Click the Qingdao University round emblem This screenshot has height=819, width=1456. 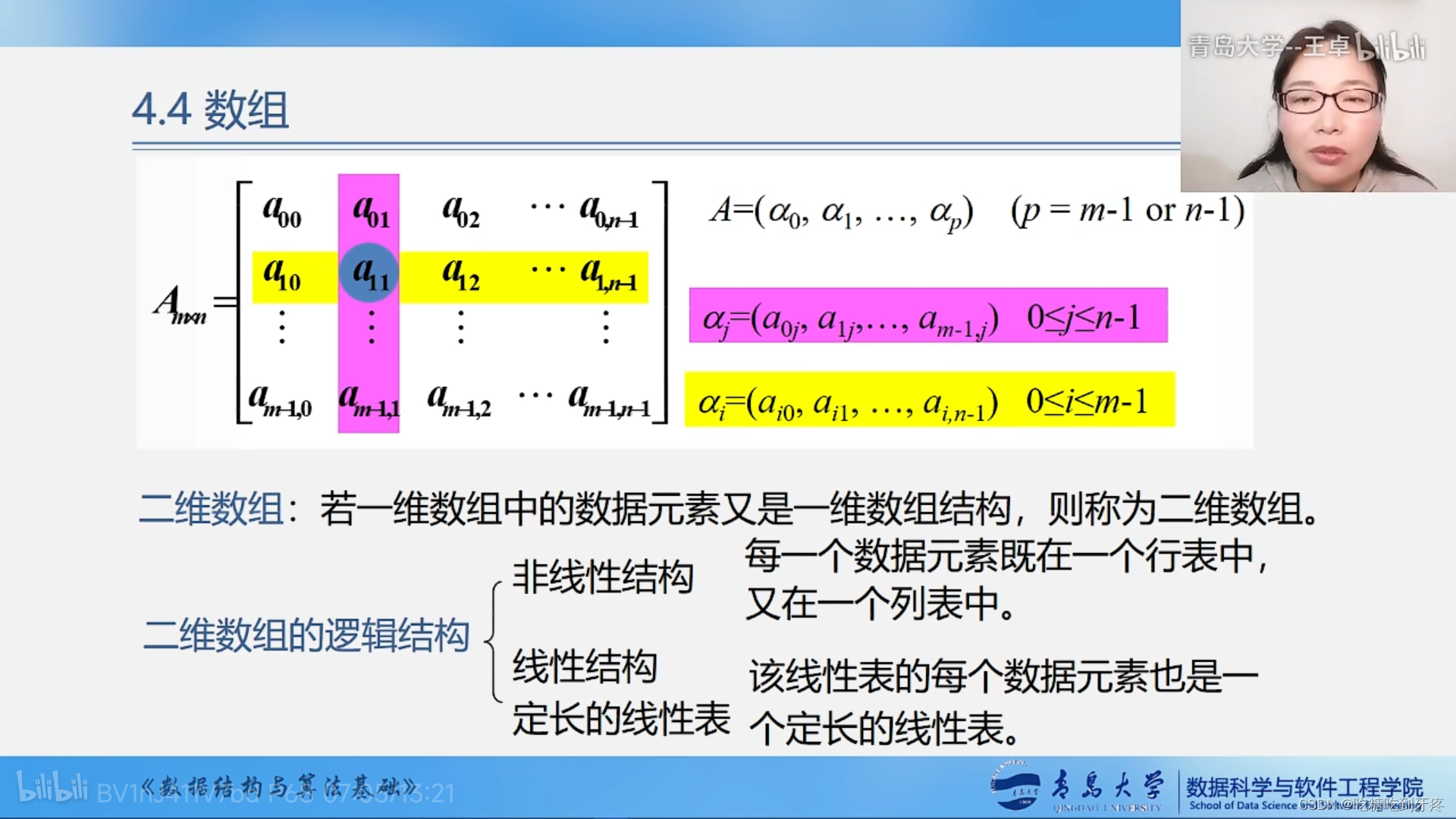1015,786
